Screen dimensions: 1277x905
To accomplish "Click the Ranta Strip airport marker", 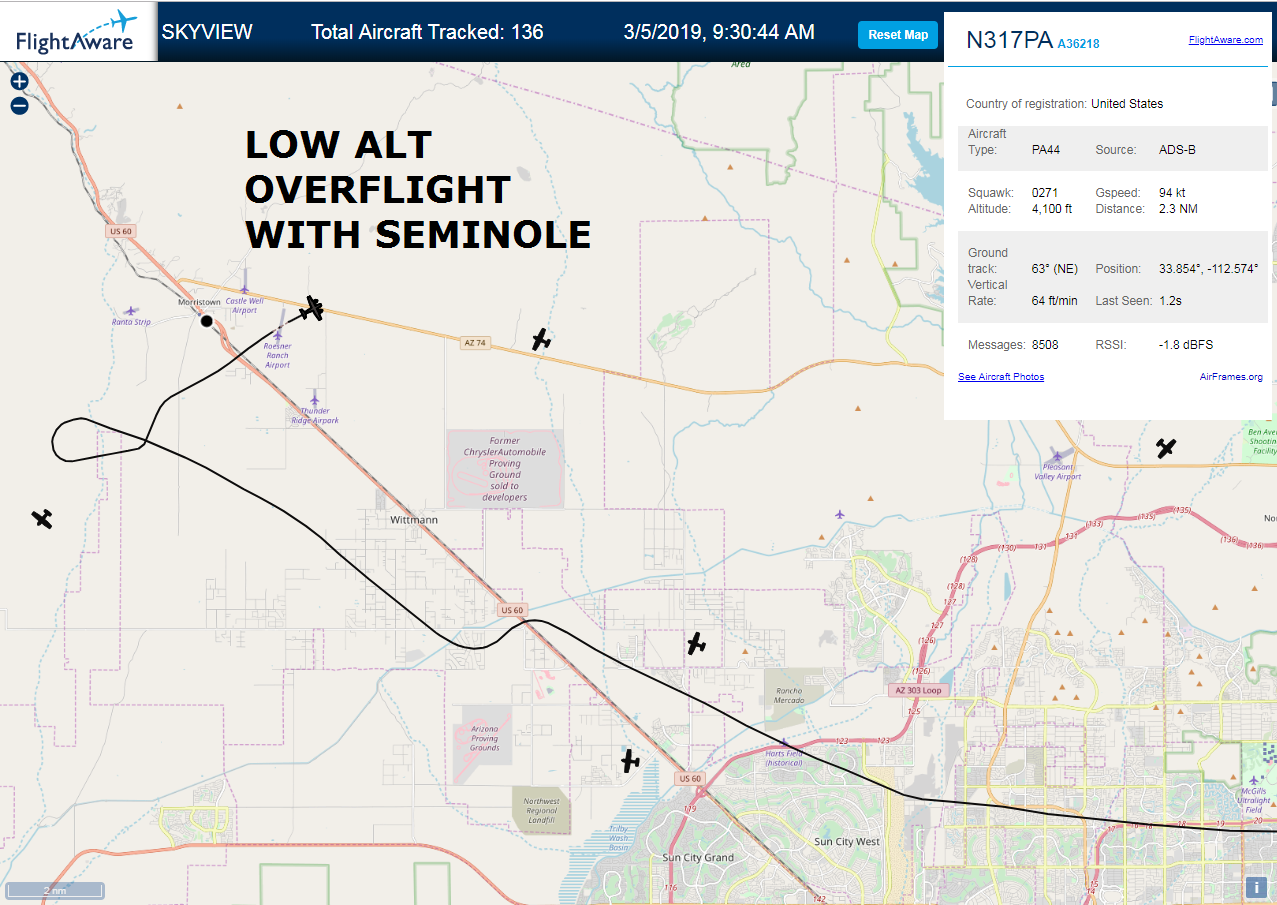I will 131,312.
